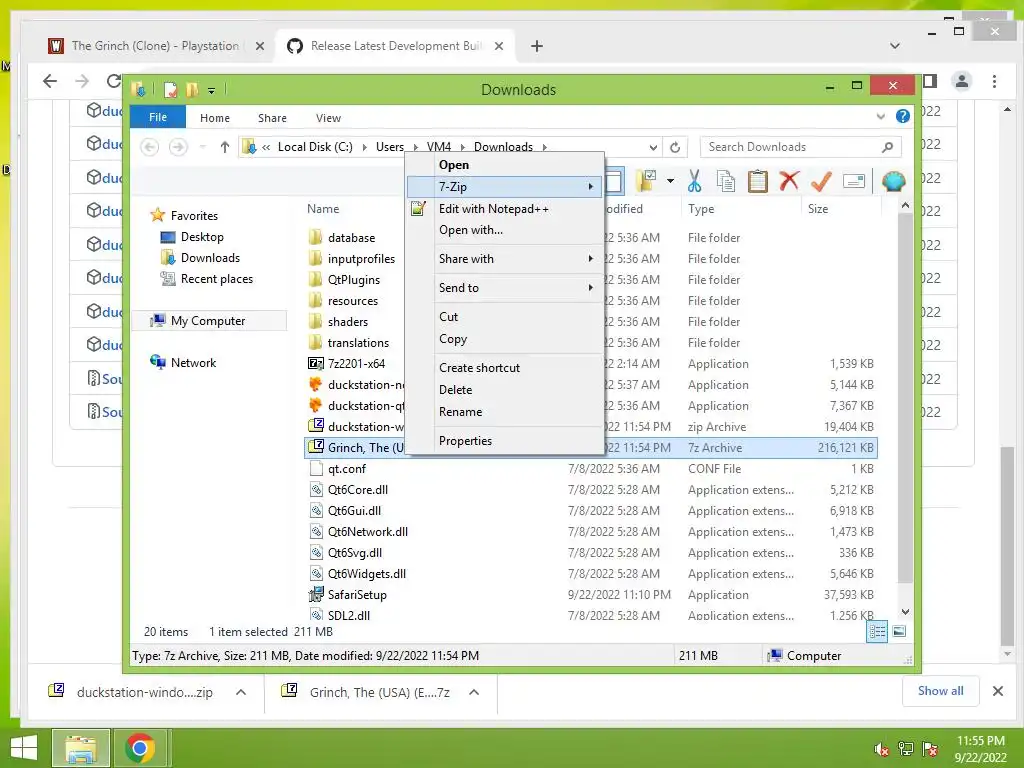Open the folder options dropdown arrow
This screenshot has width=1024, height=768.
tap(670, 181)
